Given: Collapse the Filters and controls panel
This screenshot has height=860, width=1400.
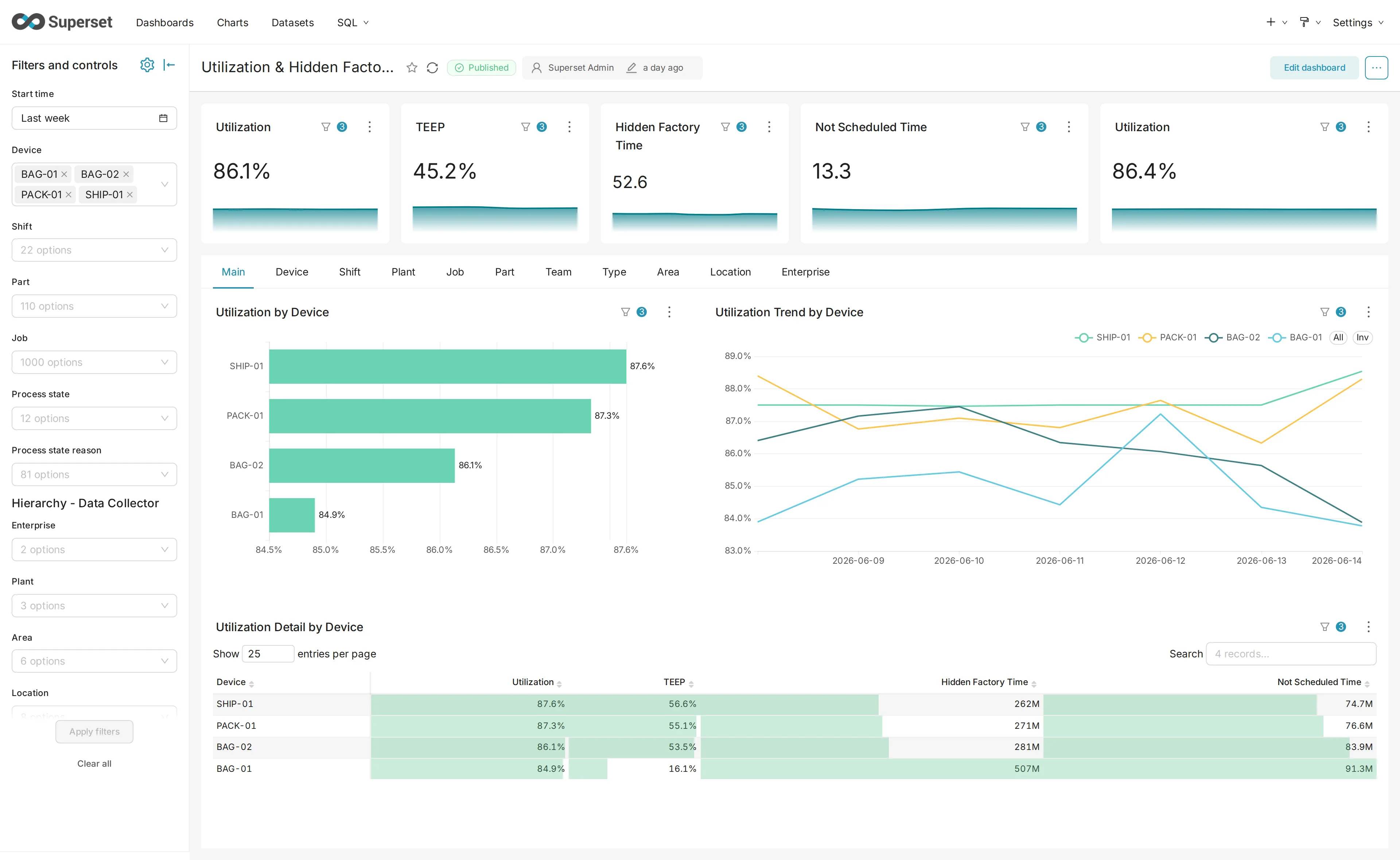Looking at the screenshot, I should click(169, 65).
